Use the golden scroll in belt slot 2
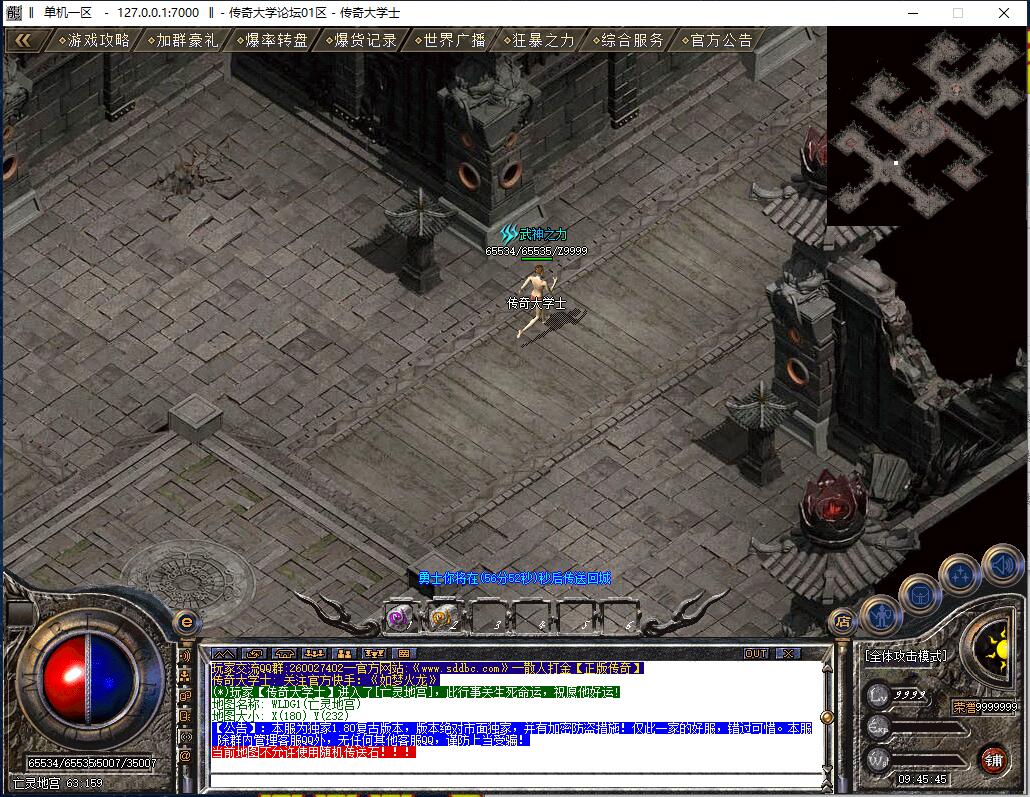Viewport: 1030px width, 797px height. point(443,617)
